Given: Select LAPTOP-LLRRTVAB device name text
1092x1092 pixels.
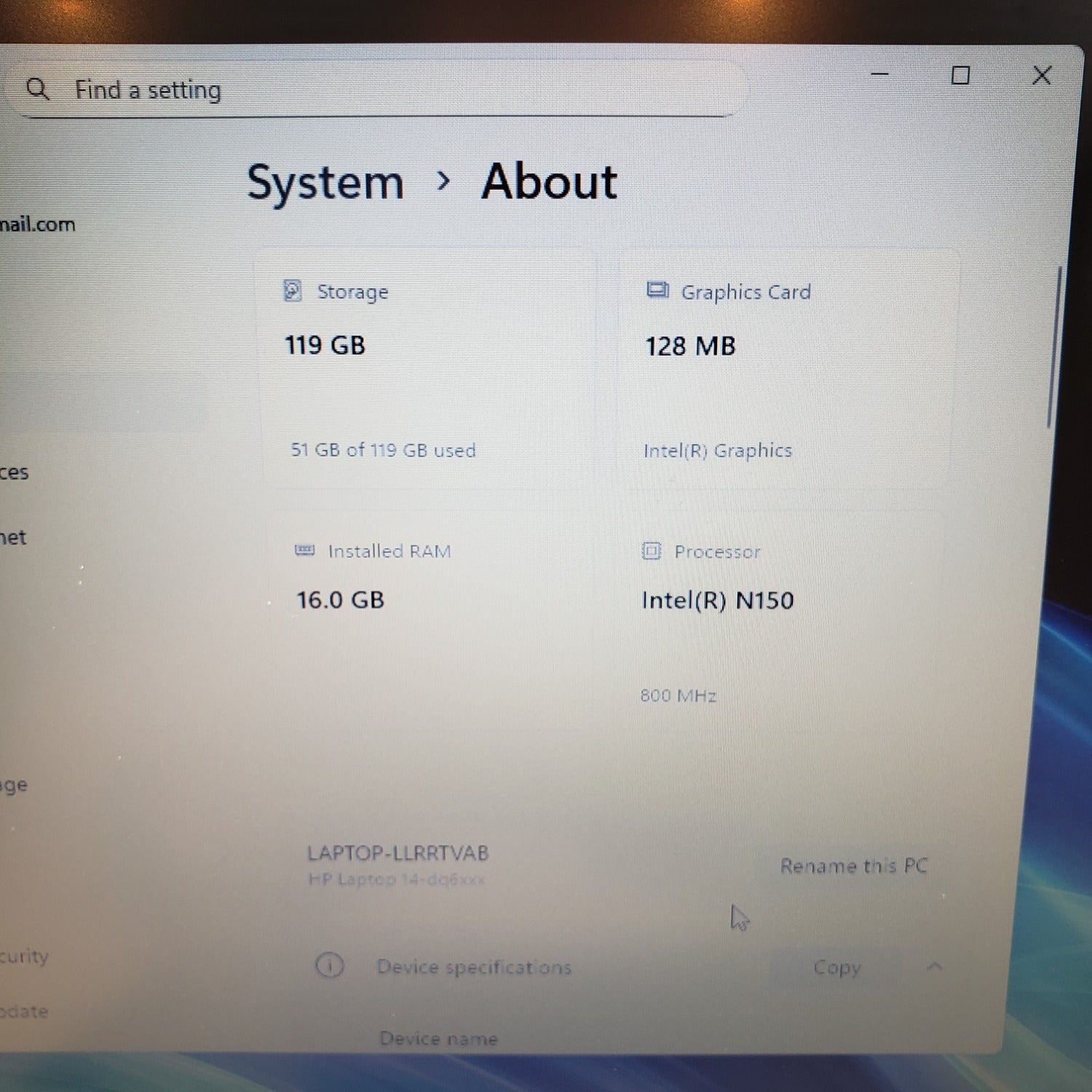Looking at the screenshot, I should point(397,852).
